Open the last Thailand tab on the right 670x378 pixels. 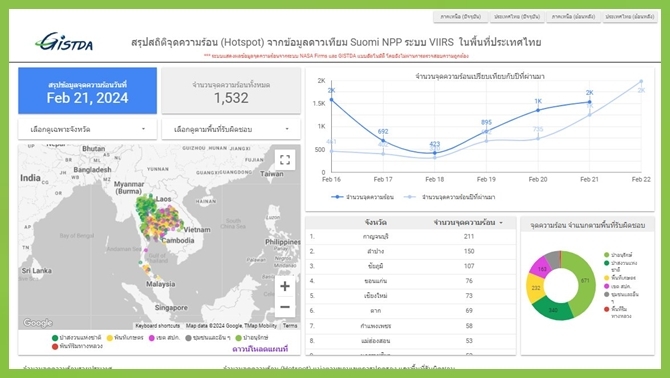tap(630, 17)
